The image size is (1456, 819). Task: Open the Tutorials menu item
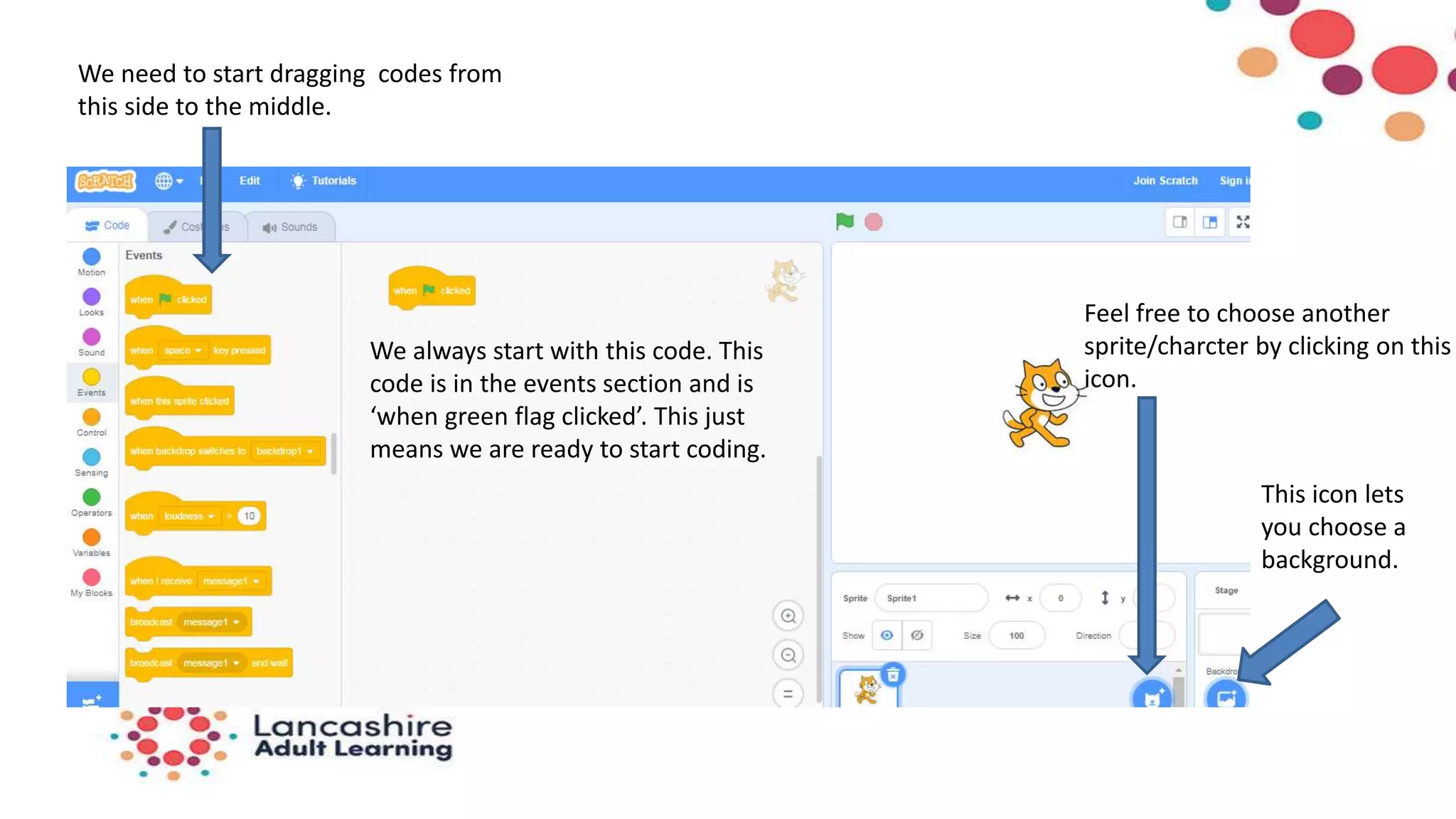point(323,181)
